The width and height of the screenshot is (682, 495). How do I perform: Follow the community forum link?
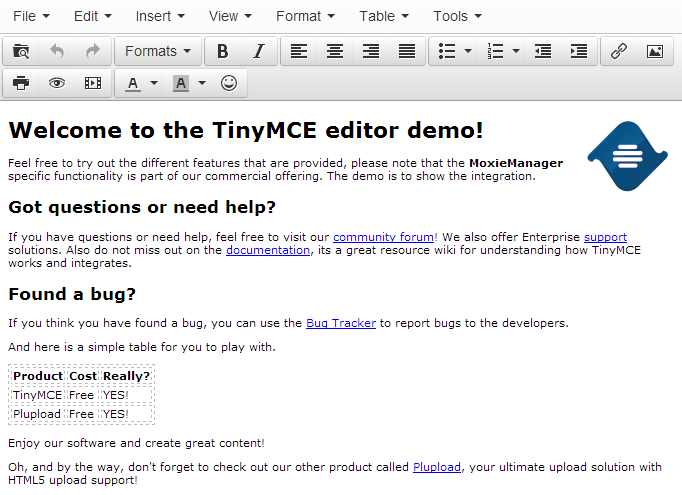pos(384,237)
